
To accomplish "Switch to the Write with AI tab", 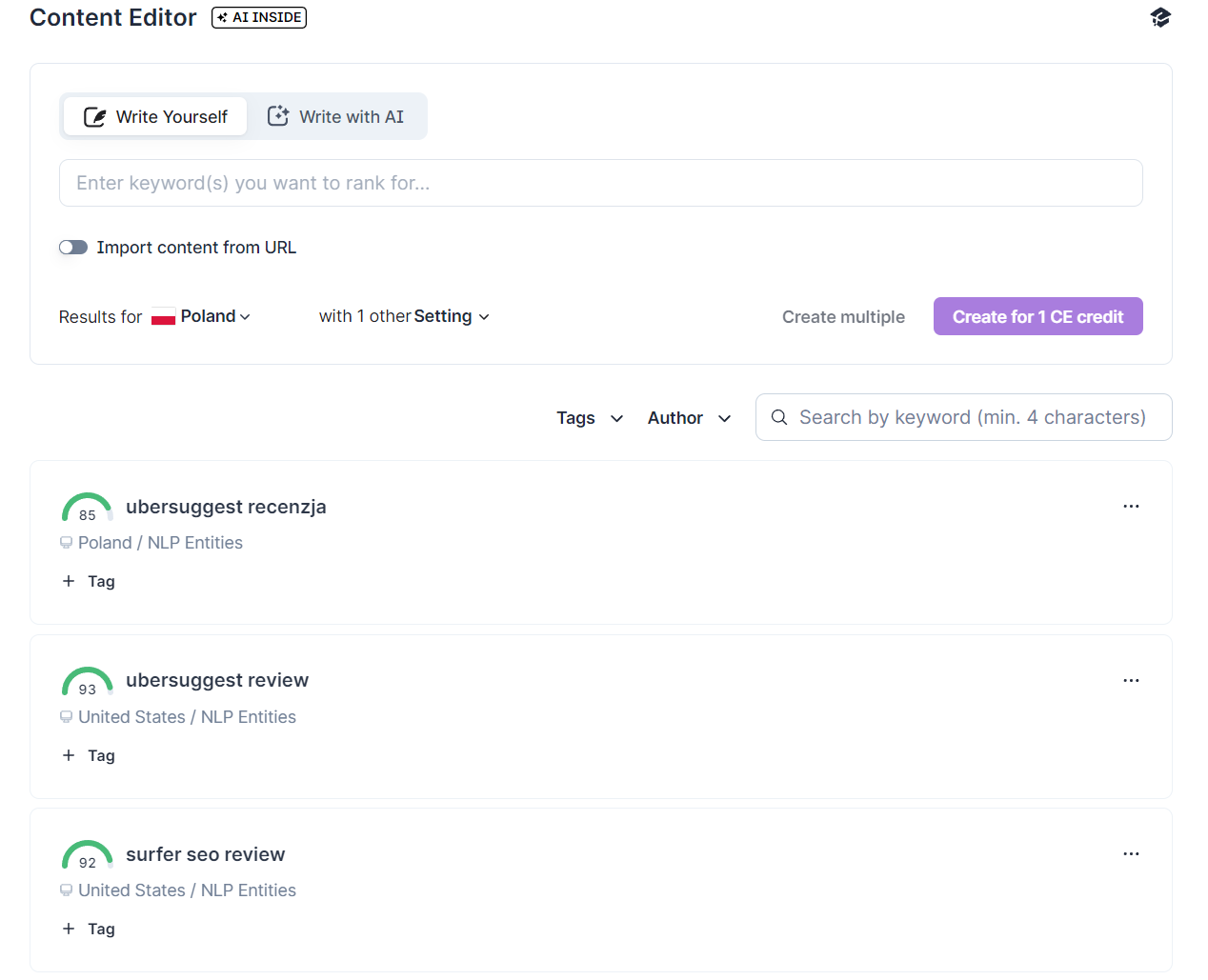I will point(335,116).
